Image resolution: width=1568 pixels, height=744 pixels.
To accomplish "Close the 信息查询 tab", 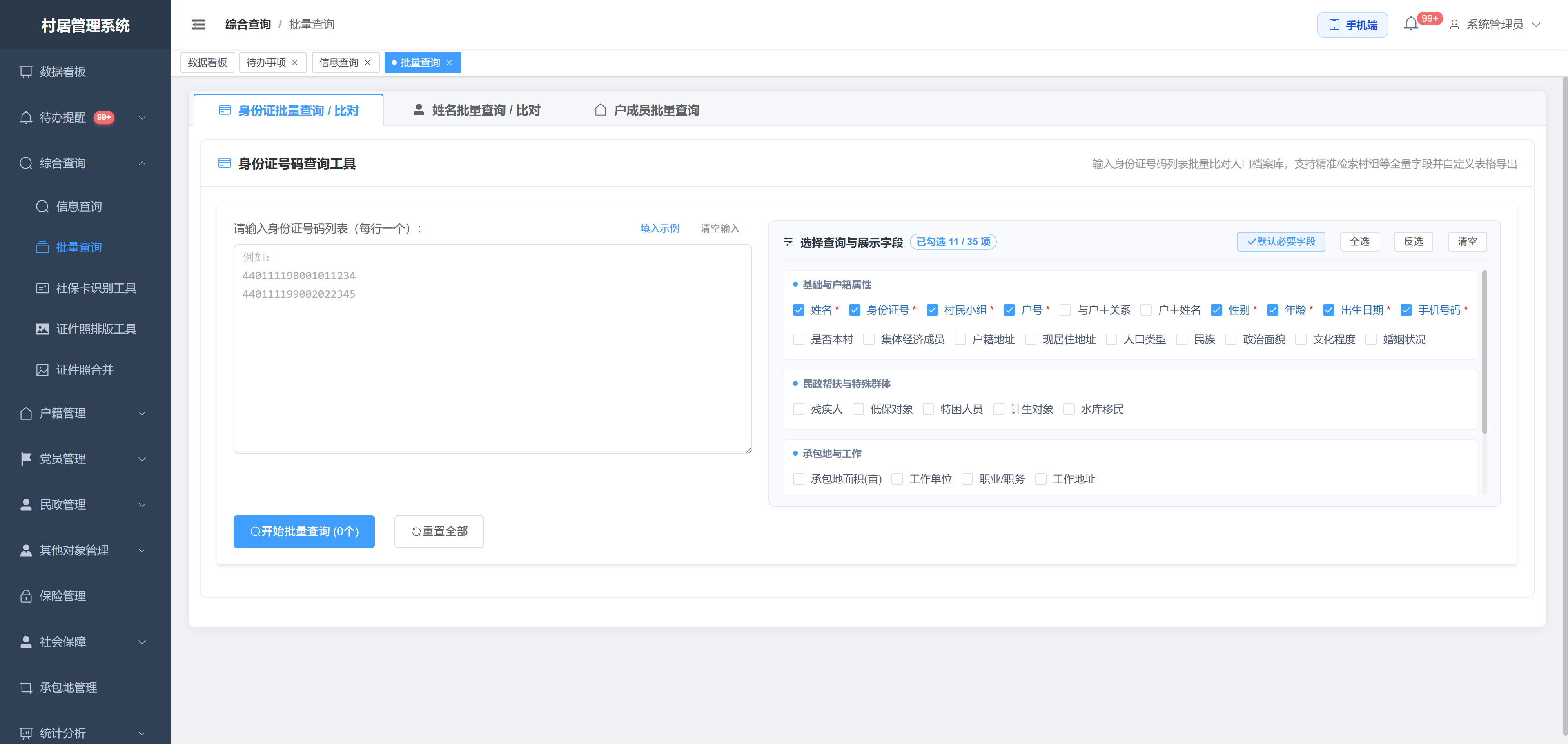I will [x=367, y=63].
